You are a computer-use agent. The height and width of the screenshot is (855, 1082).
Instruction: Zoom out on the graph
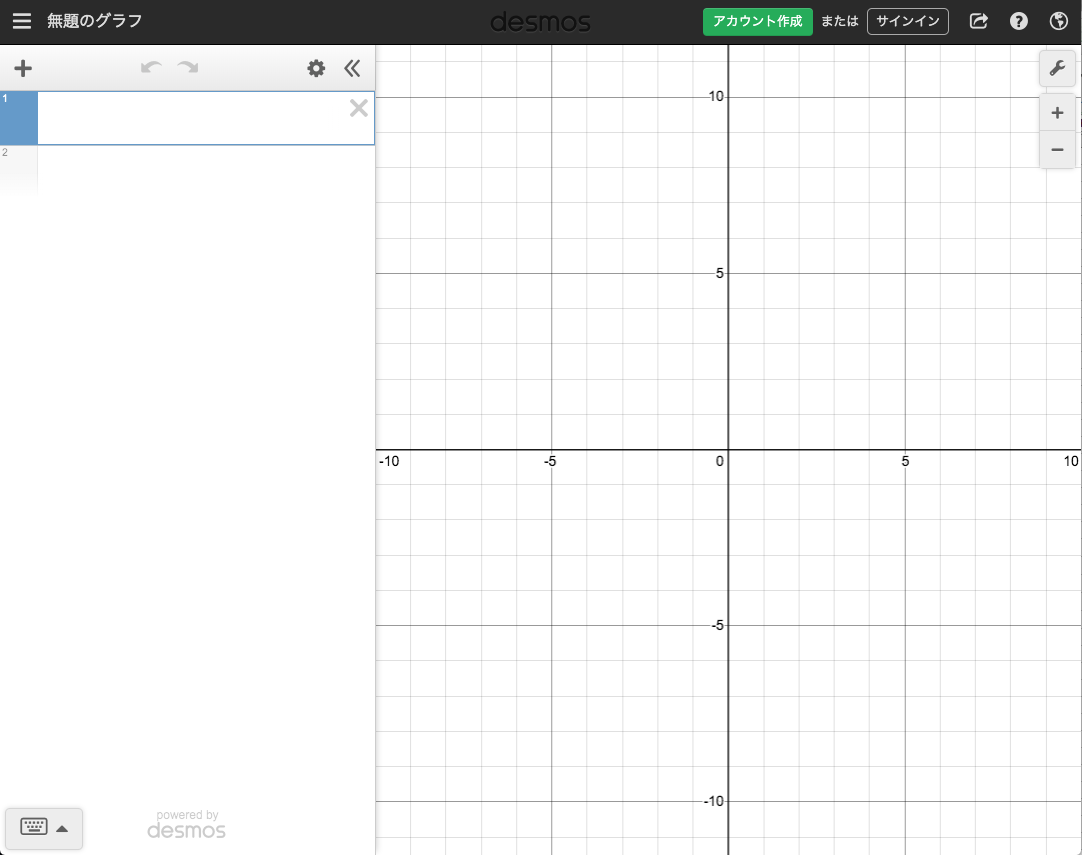point(1056,150)
